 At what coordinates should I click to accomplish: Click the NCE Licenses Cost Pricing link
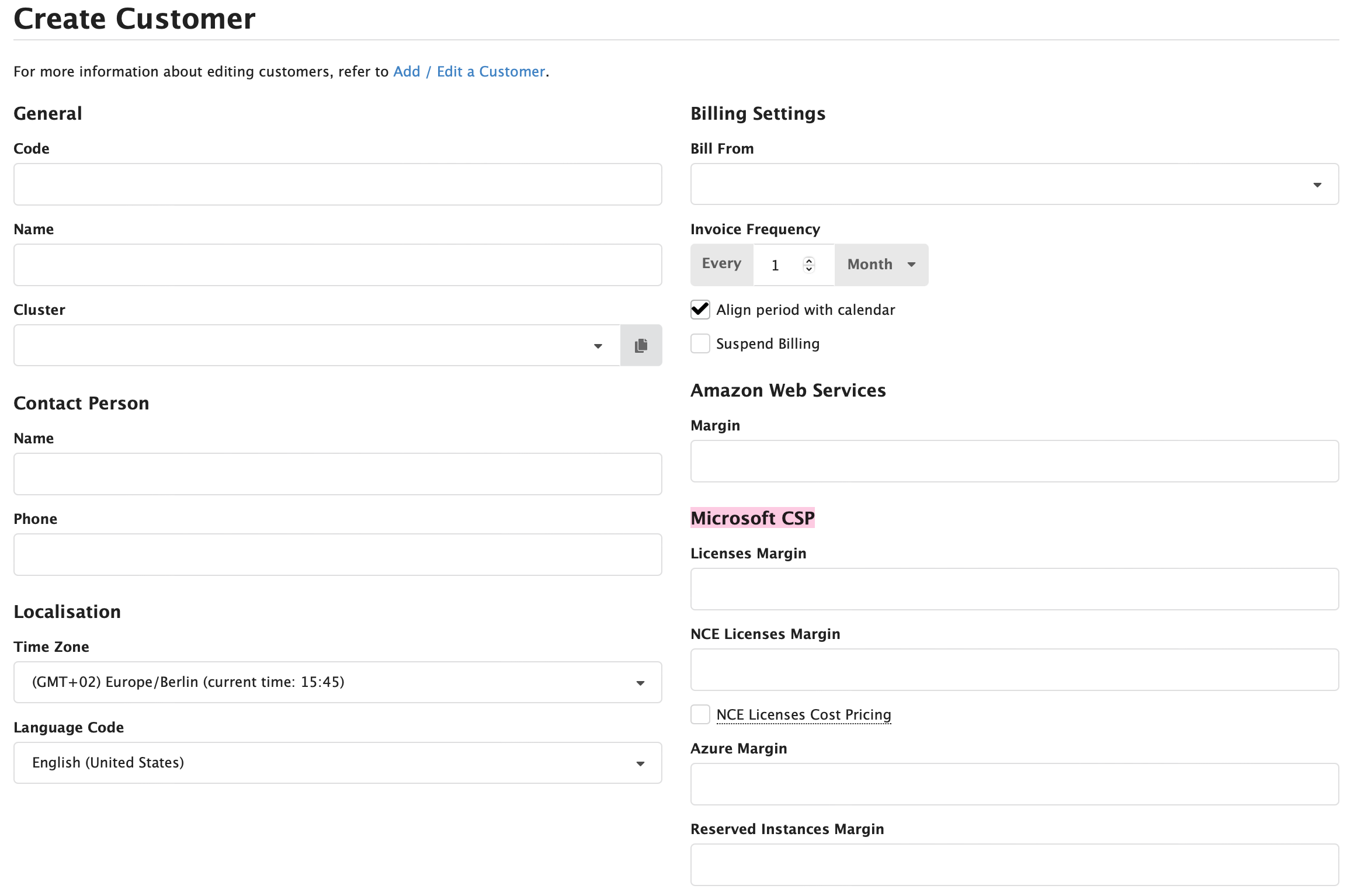[804, 714]
